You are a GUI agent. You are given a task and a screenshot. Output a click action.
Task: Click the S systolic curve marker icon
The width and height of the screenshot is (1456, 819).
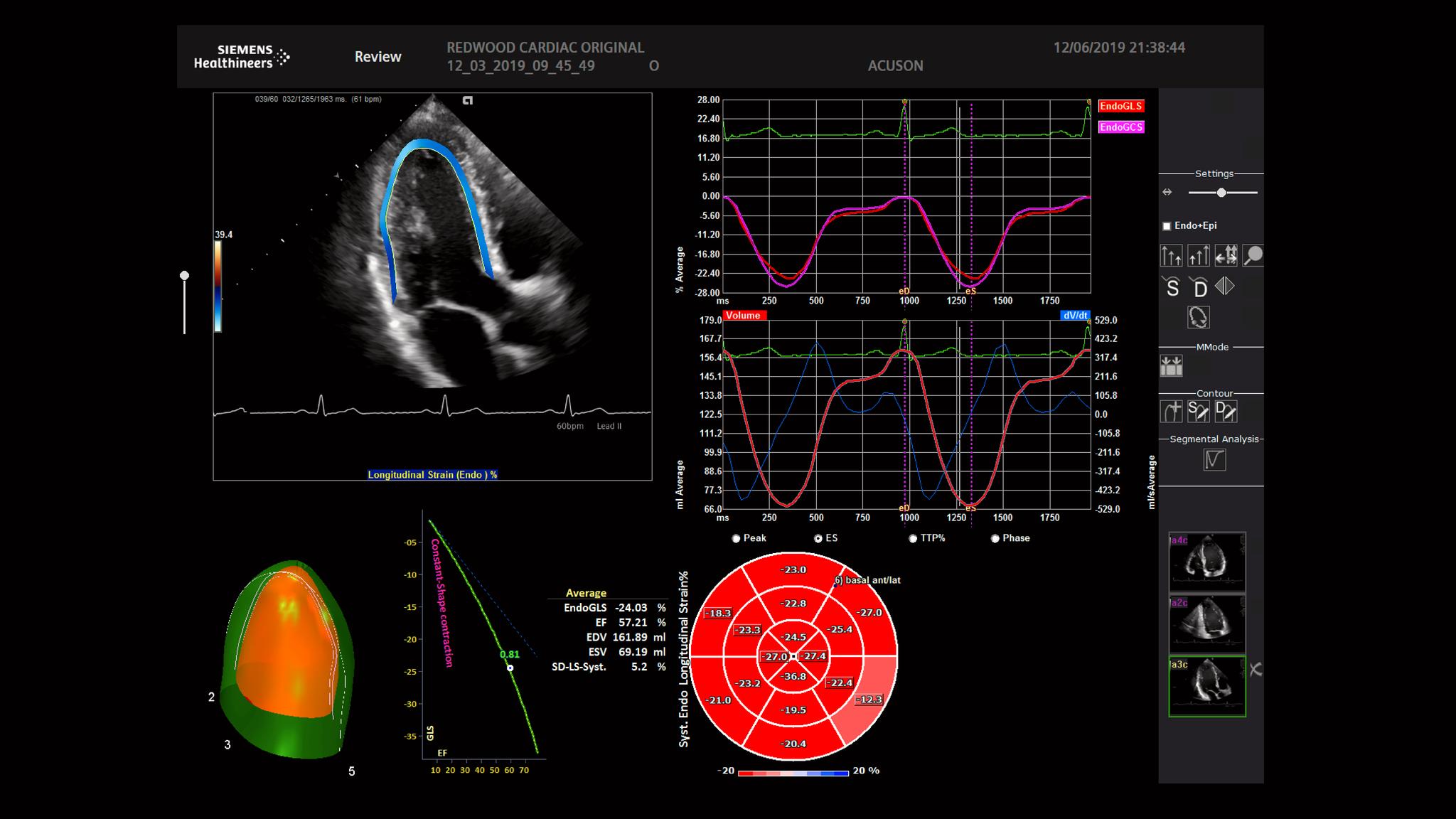pyautogui.click(x=1172, y=286)
